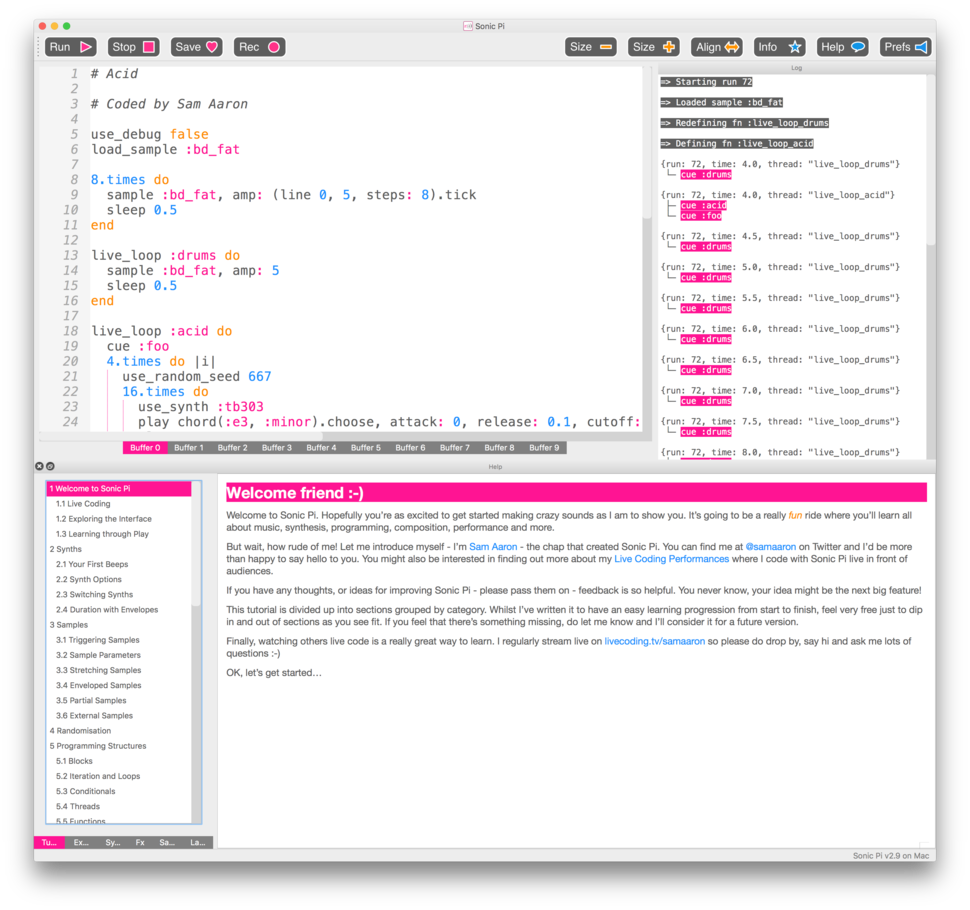
Task: Click the round icon beside help close
Action: pos(51,466)
